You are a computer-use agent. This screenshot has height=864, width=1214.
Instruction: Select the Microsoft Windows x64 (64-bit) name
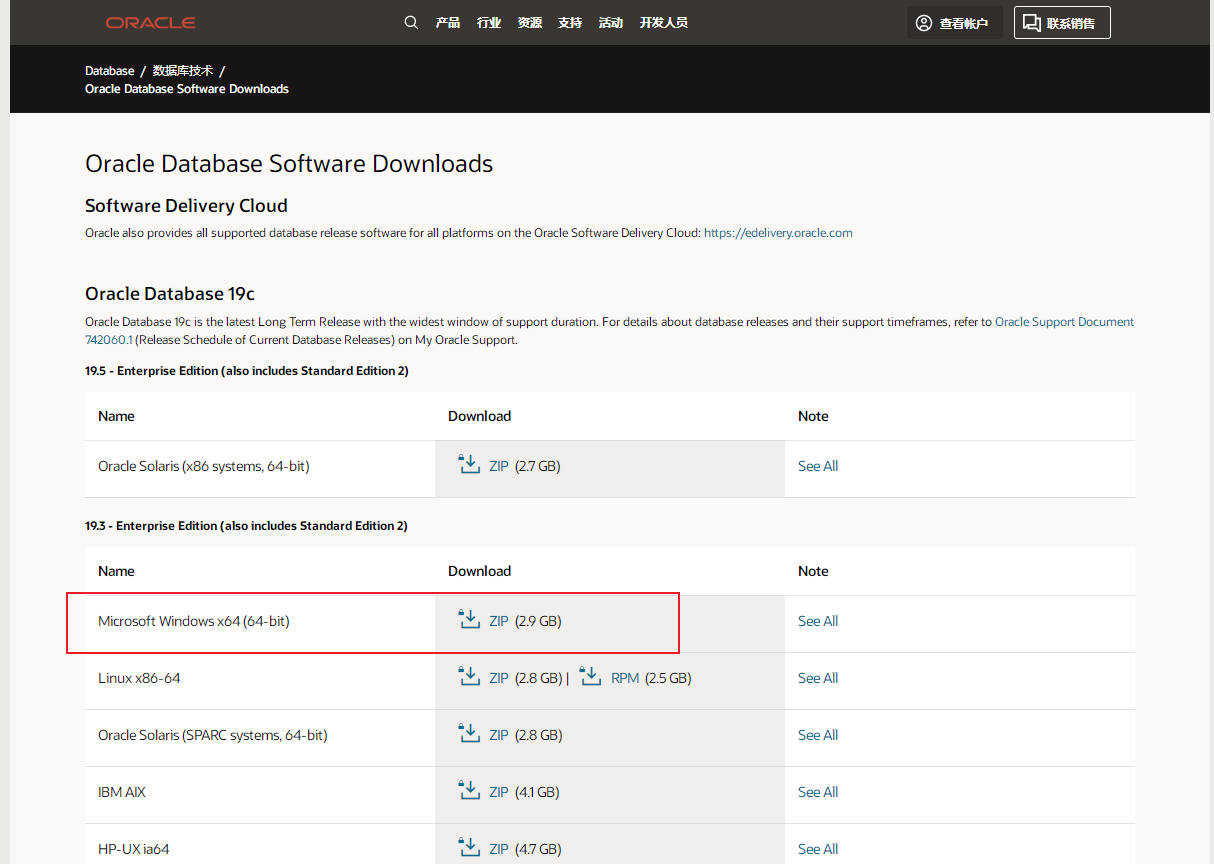pyautogui.click(x=194, y=621)
